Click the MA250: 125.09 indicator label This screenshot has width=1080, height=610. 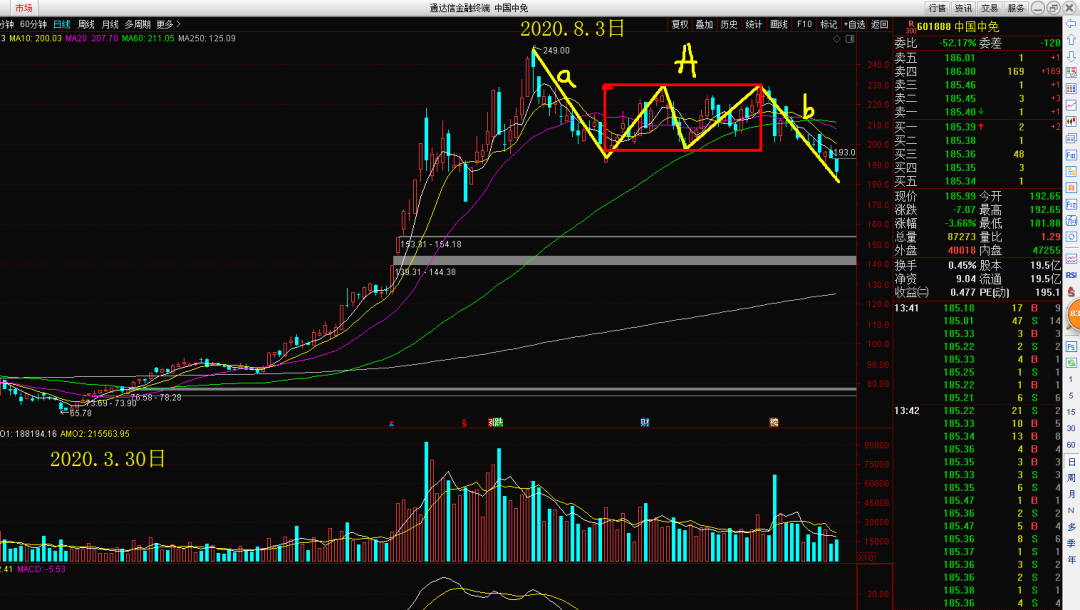[x=207, y=39]
